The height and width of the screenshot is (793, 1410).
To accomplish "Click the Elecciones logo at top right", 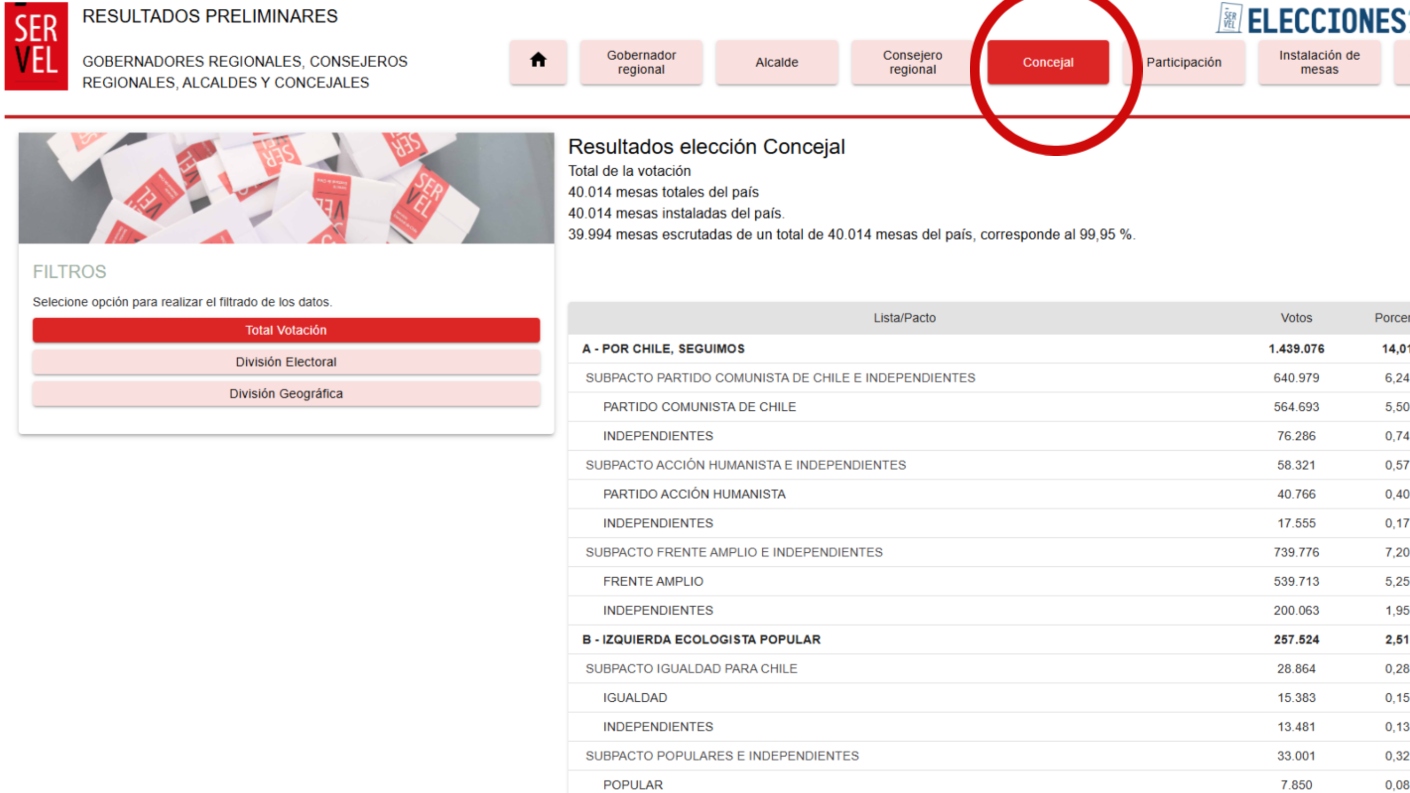I will (x=1312, y=19).
